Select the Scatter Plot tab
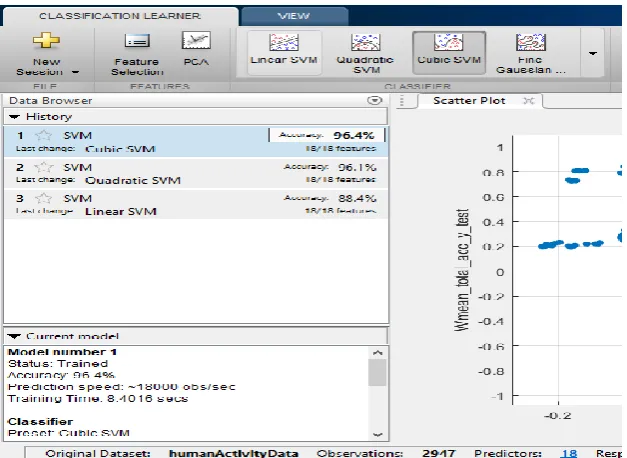627x458 pixels. pyautogui.click(x=469, y=101)
